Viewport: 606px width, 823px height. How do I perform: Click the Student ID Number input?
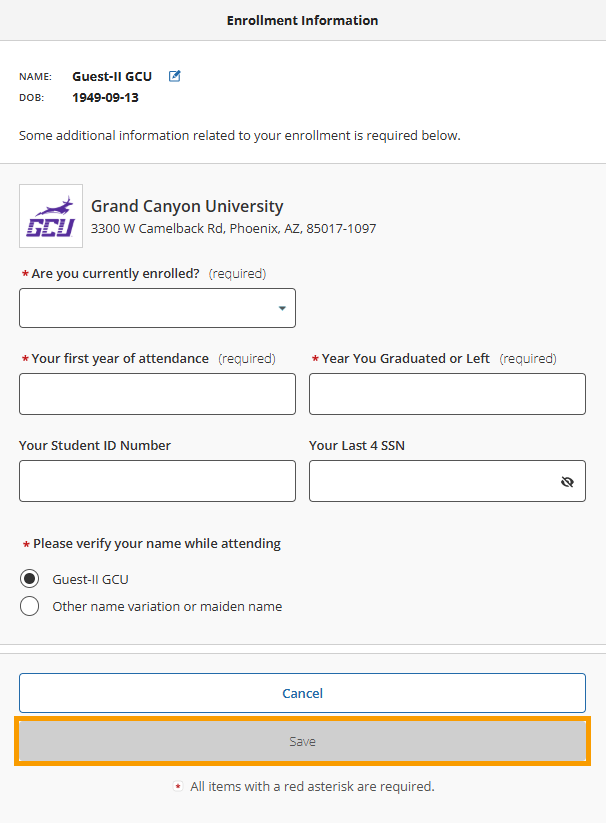click(x=157, y=481)
